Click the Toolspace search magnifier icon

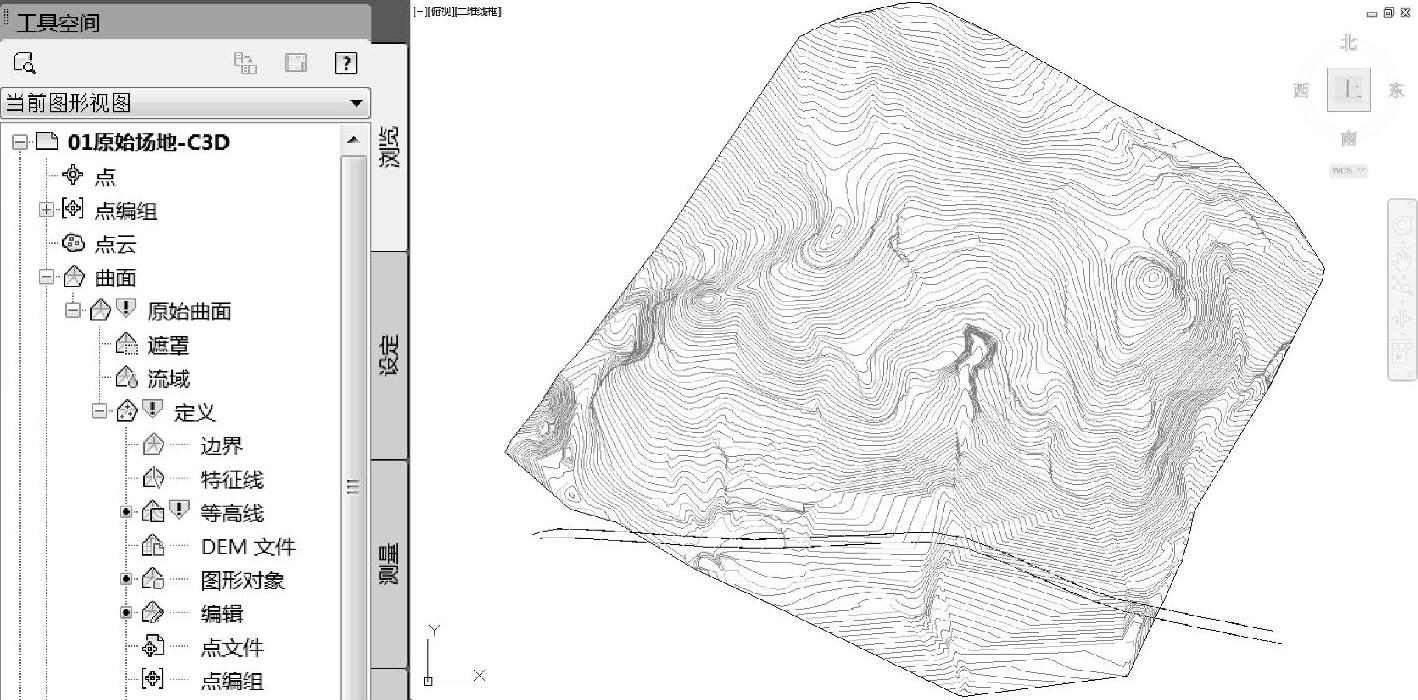[x=25, y=63]
